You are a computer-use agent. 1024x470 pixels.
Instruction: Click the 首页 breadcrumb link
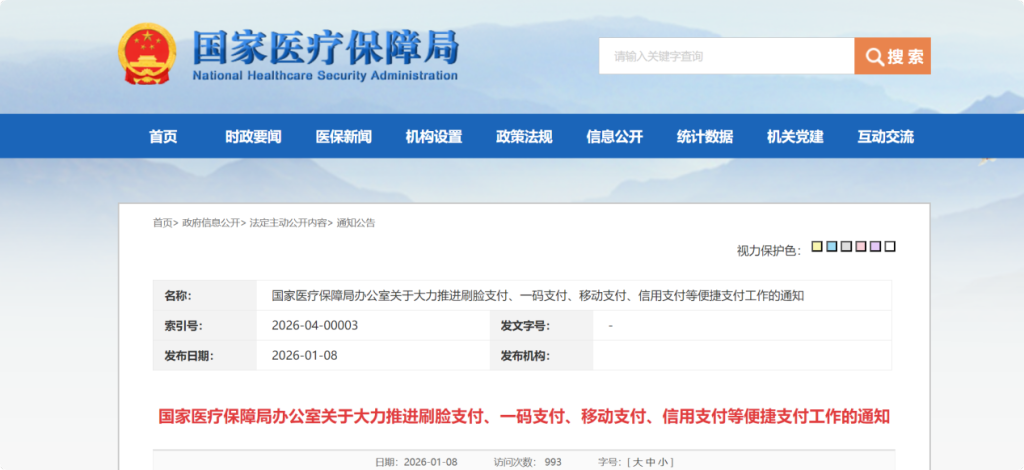point(162,223)
